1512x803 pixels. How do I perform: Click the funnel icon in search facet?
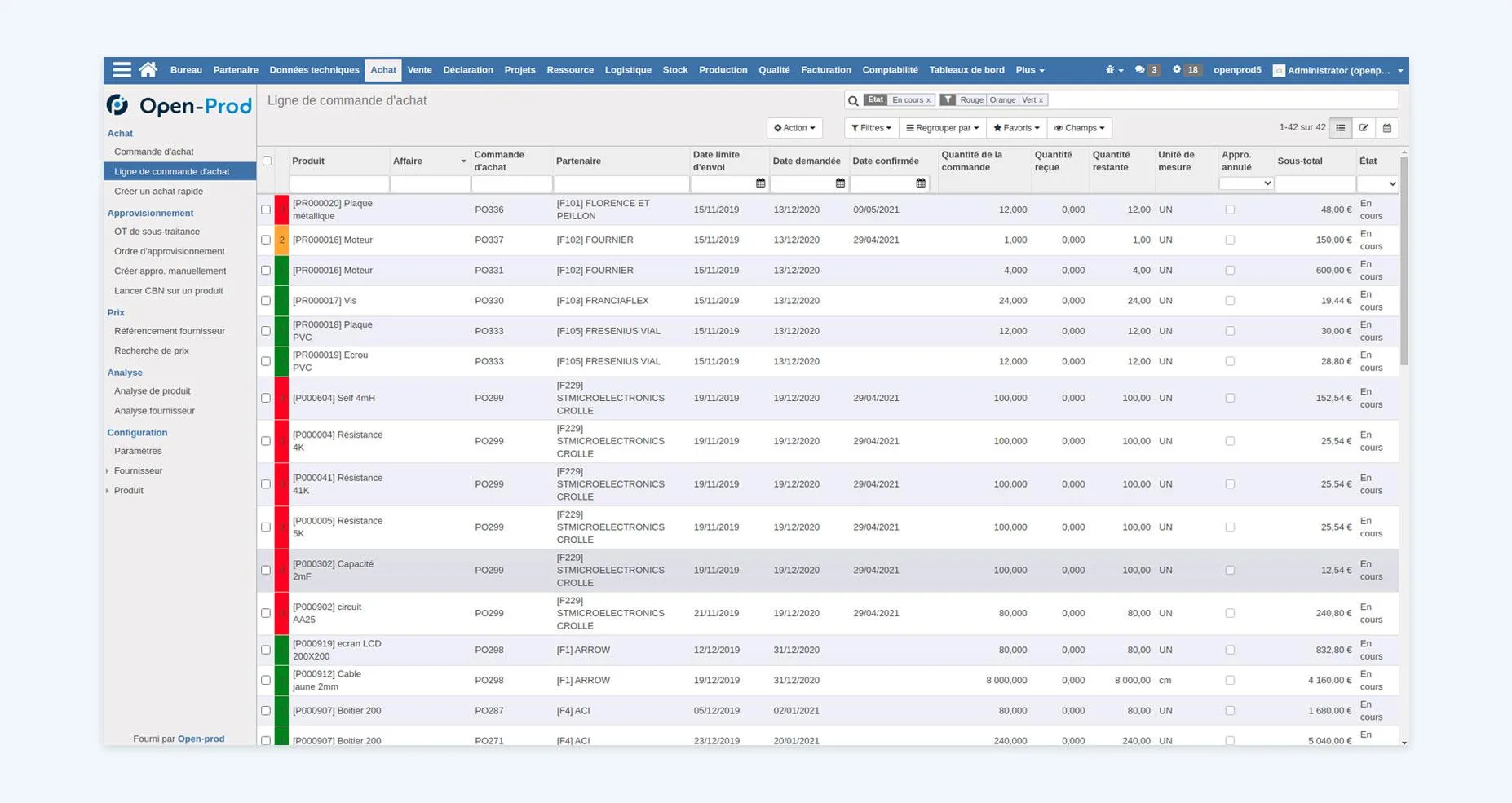click(948, 100)
